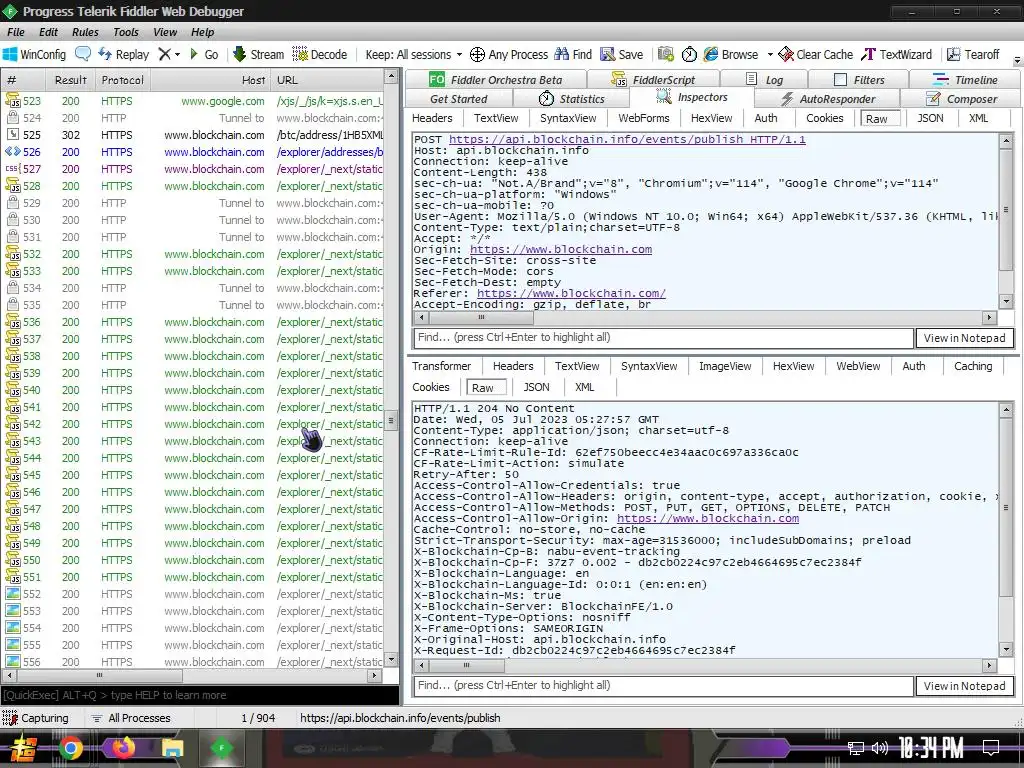This screenshot has width=1024, height=768.
Task: Open the Log tab
Action: point(764,80)
